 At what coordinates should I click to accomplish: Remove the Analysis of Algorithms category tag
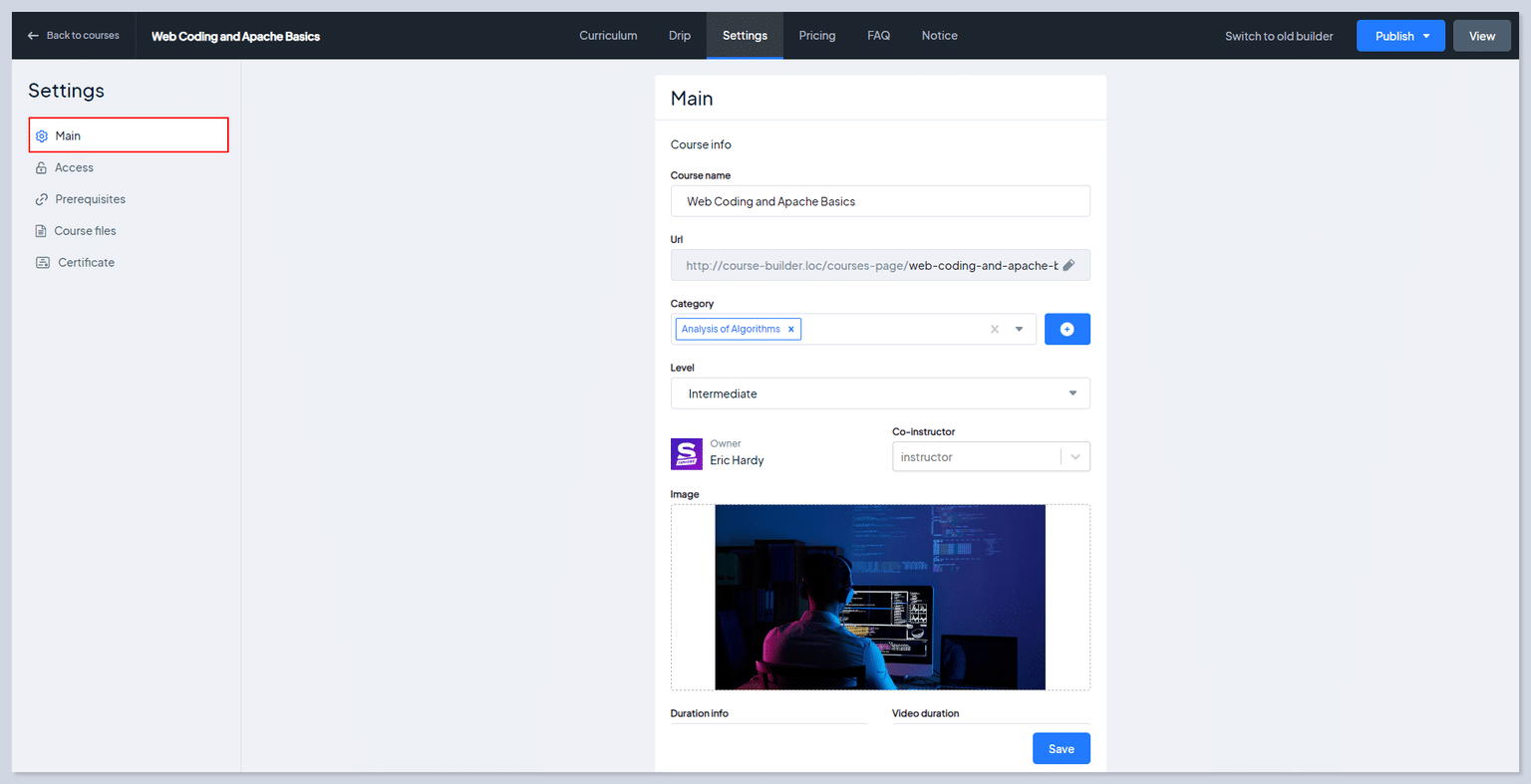click(790, 329)
